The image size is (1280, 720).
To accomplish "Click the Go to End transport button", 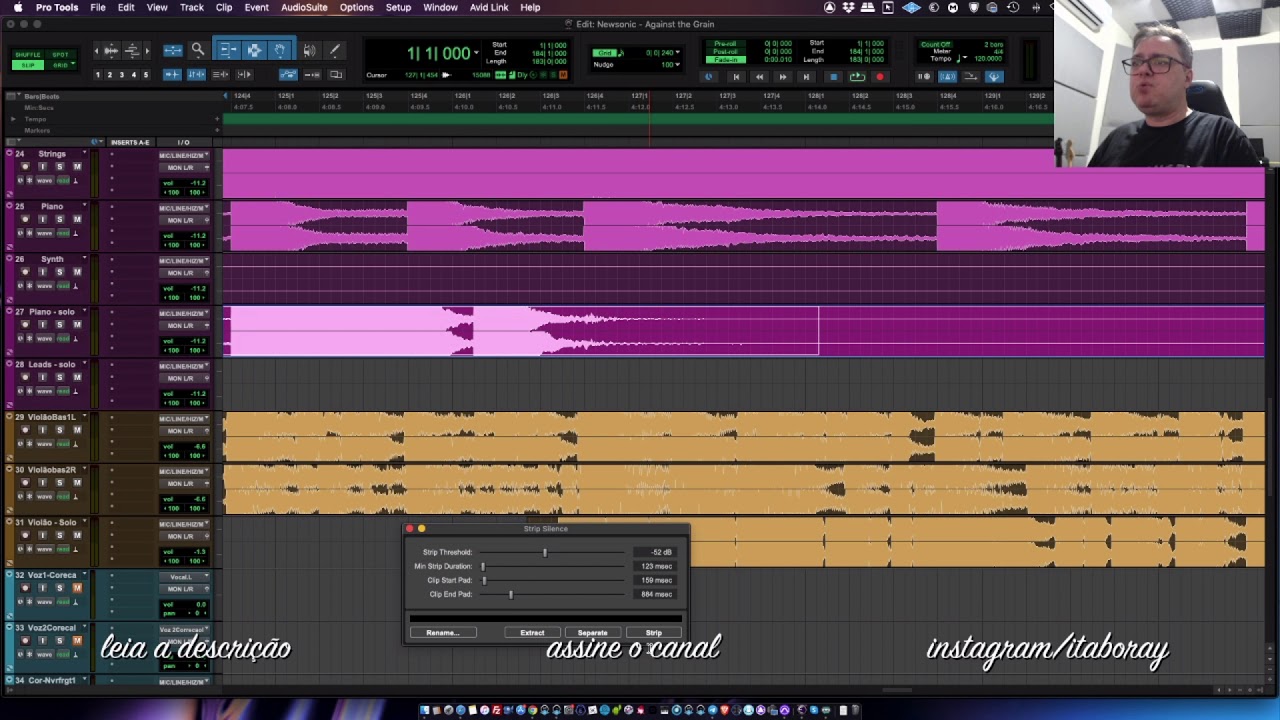I will pos(806,76).
